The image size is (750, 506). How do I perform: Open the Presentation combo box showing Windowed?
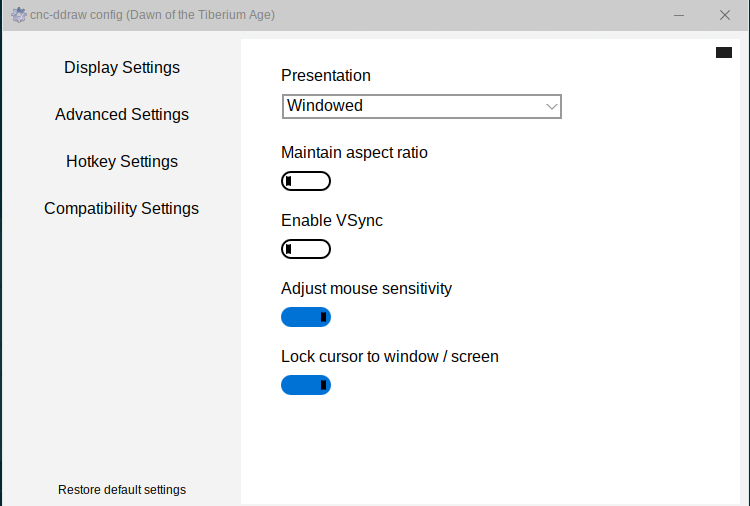pyautogui.click(x=421, y=106)
